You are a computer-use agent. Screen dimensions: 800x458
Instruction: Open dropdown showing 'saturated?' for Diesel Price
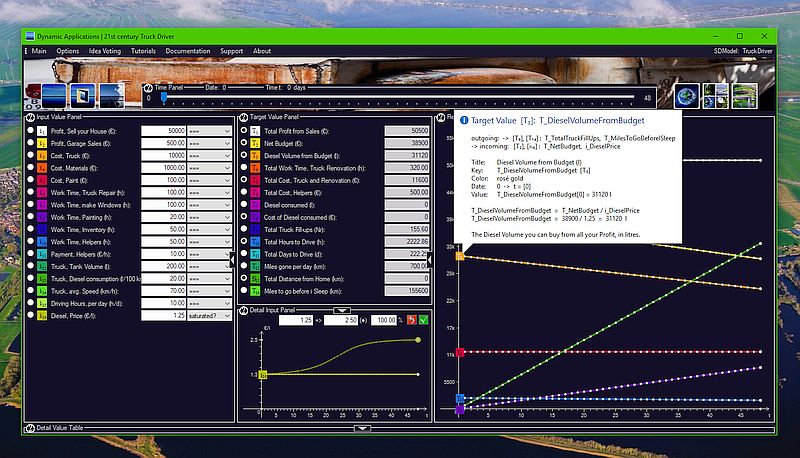coord(209,316)
